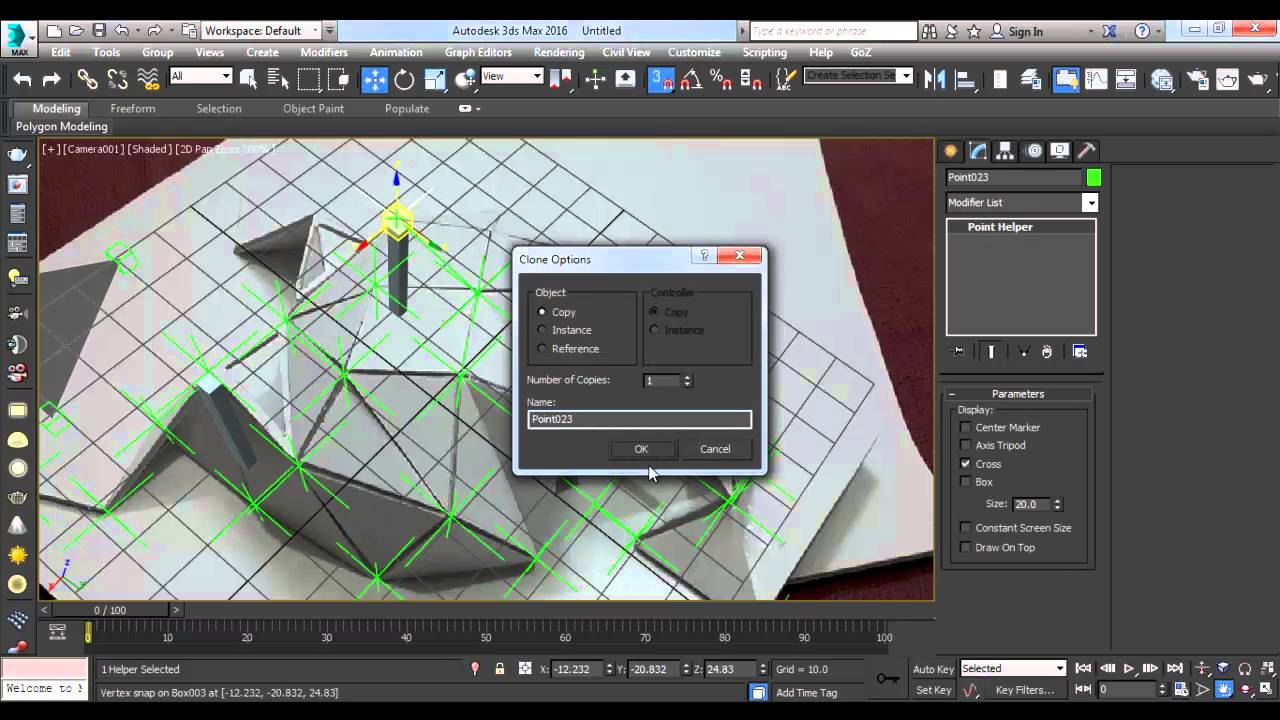The height and width of the screenshot is (720, 1280).
Task: Click the Set Keys large key icon
Action: point(887,679)
